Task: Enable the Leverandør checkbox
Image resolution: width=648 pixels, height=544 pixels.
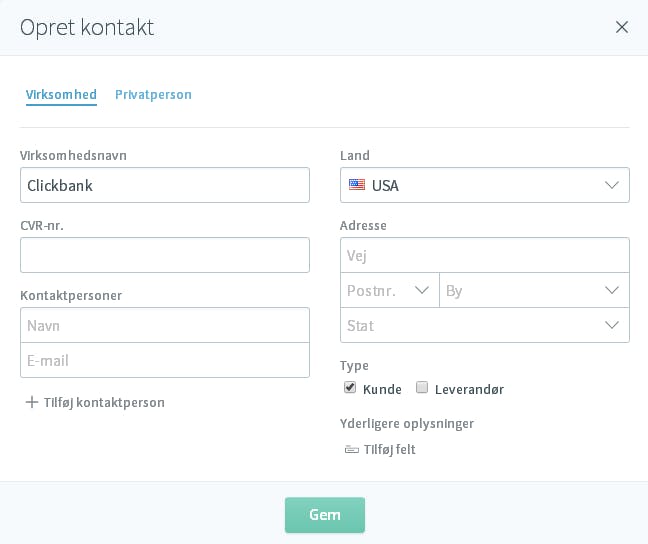Action: [422, 387]
